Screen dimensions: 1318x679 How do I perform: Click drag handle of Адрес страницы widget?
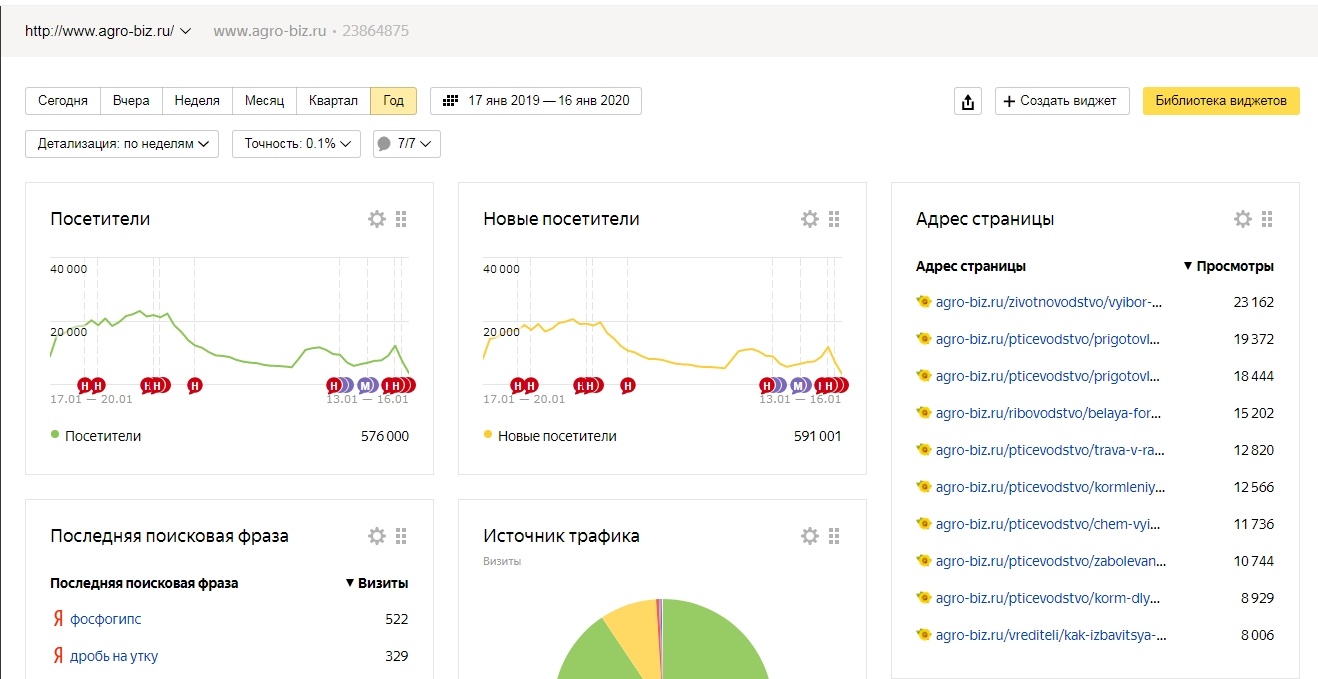tap(1267, 219)
